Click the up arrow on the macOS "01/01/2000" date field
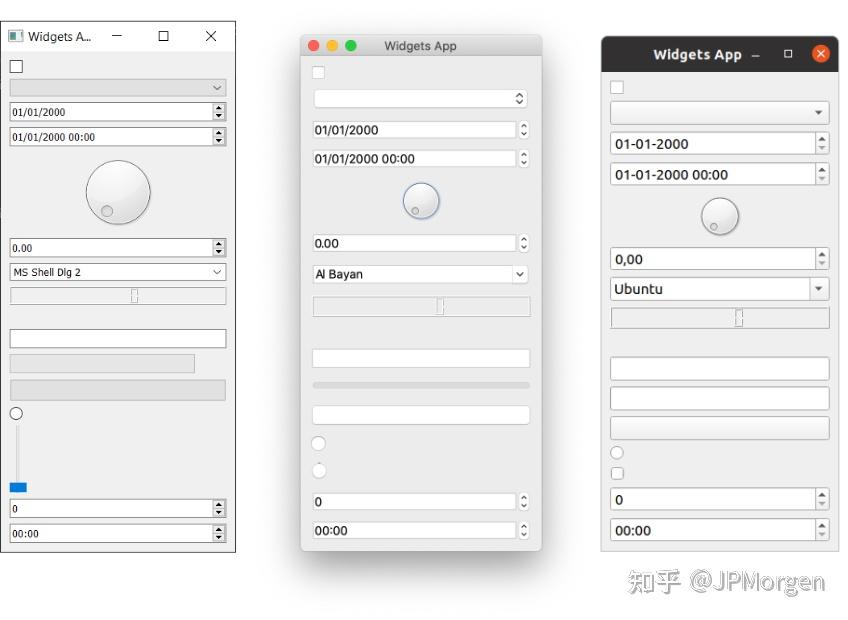This screenshot has height=620, width=848. click(x=524, y=125)
